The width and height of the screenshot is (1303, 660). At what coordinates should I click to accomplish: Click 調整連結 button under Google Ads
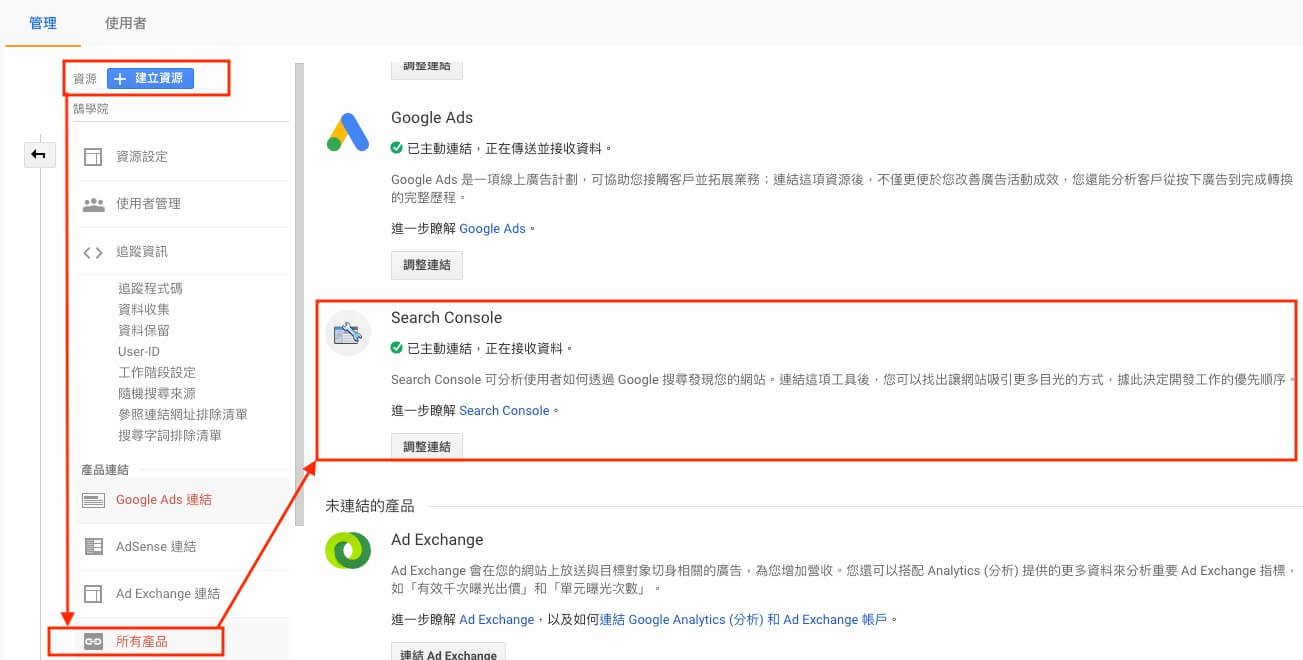[427, 265]
